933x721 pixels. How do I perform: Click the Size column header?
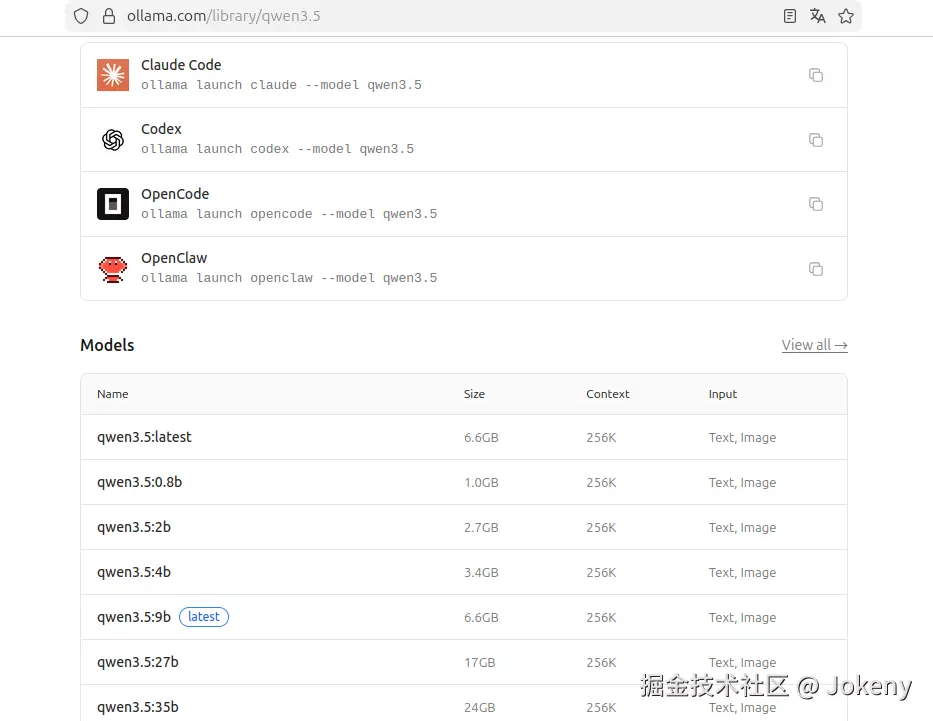pyautogui.click(x=474, y=394)
